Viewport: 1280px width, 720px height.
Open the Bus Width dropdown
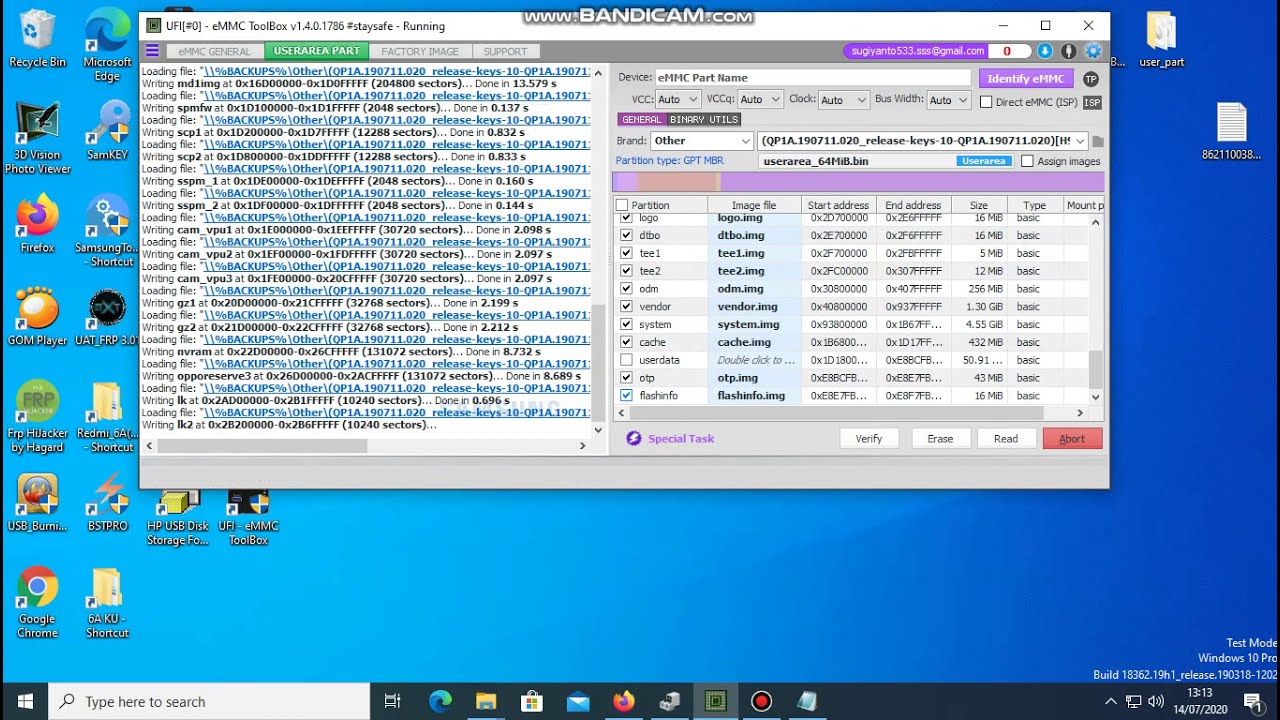click(x=948, y=100)
